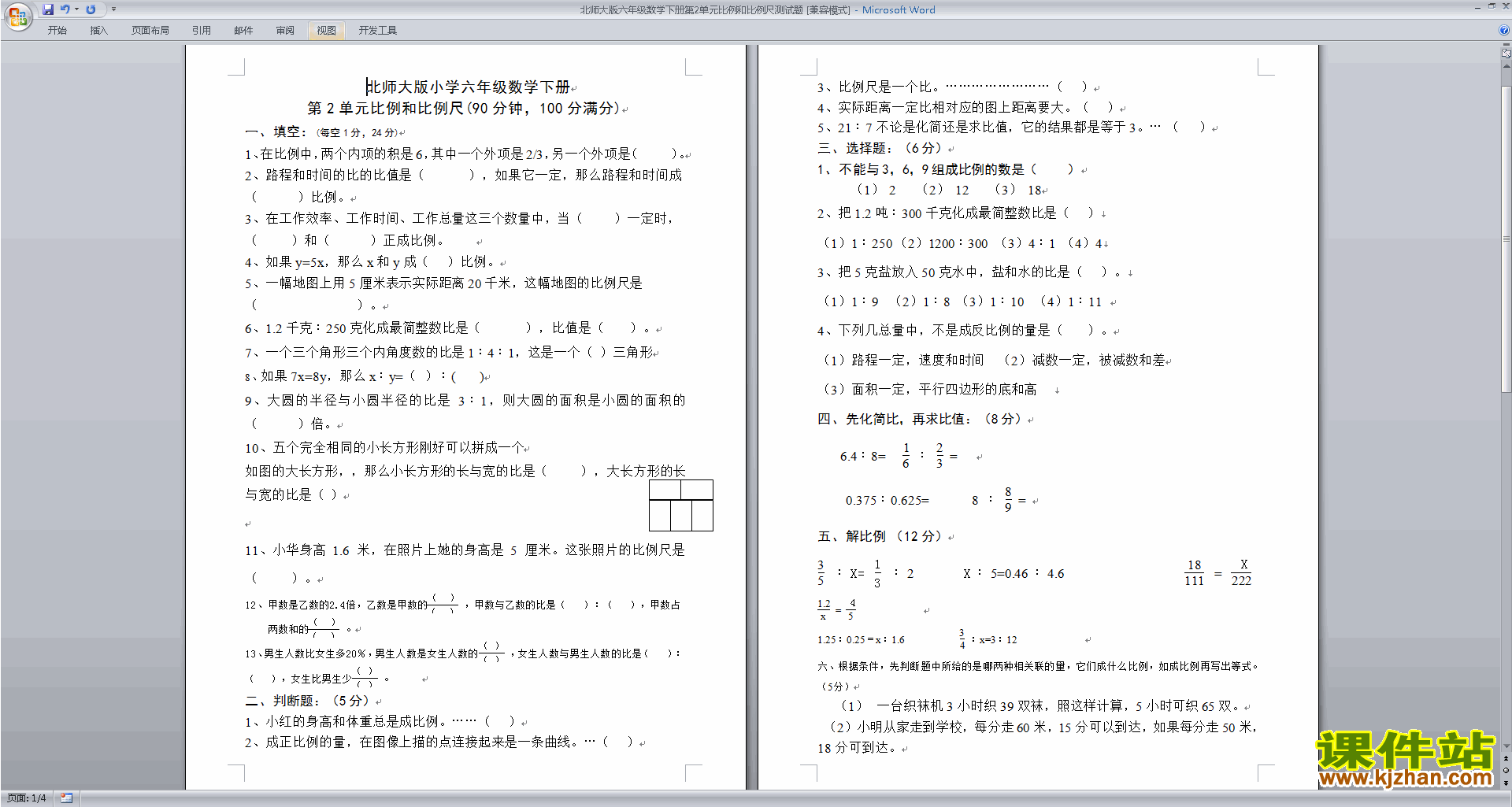Click the 视图 ribbon tab

coord(327,31)
